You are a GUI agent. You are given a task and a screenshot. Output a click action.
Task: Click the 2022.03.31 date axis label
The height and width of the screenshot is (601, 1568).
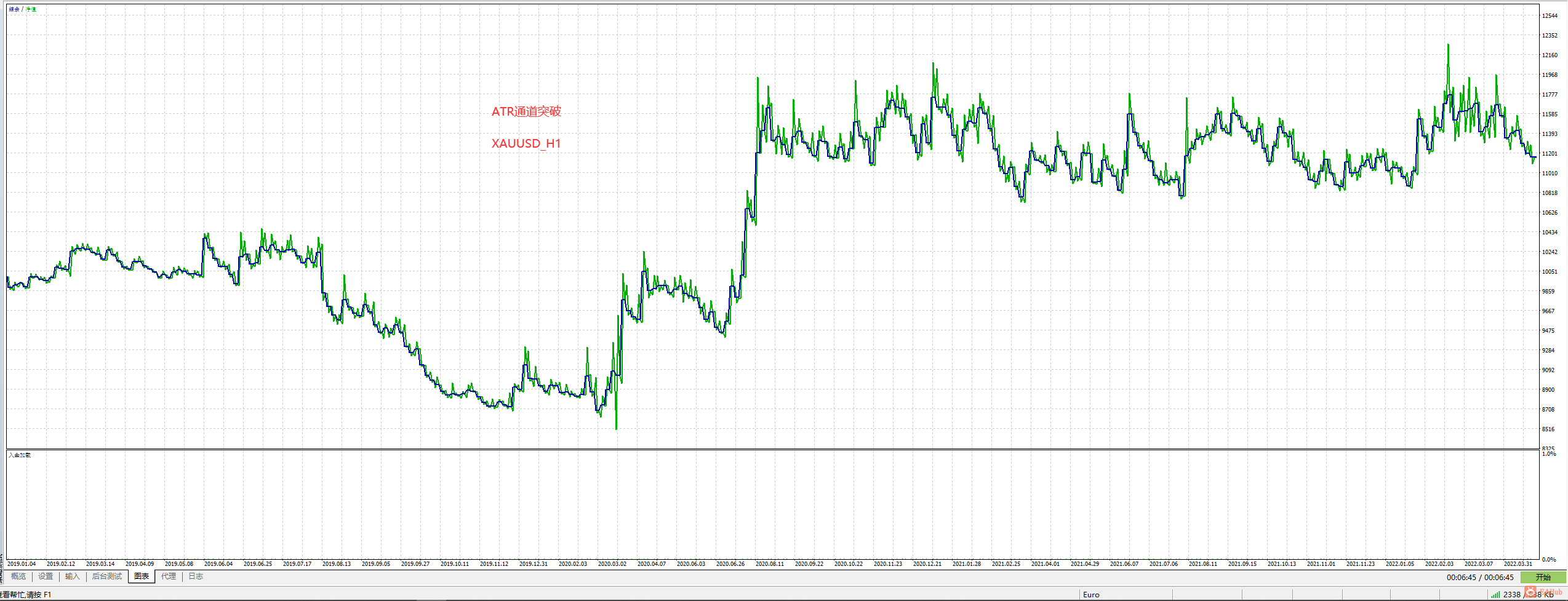(1518, 563)
